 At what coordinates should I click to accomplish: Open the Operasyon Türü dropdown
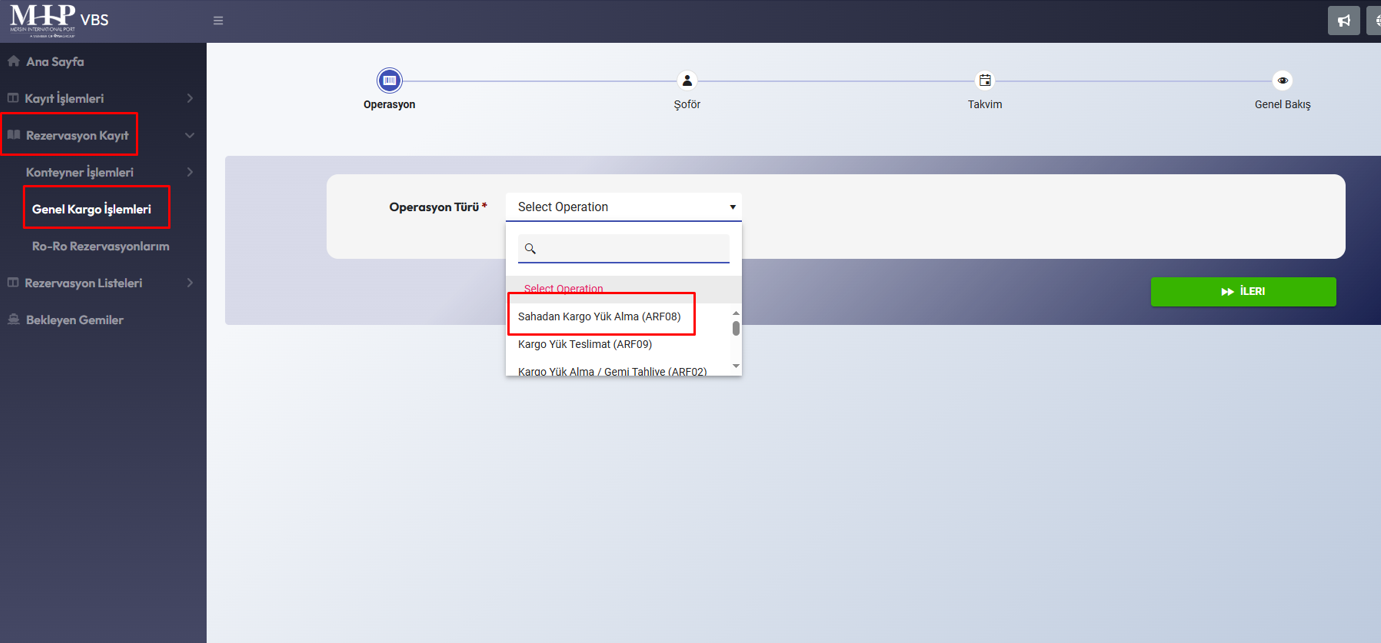pos(623,207)
